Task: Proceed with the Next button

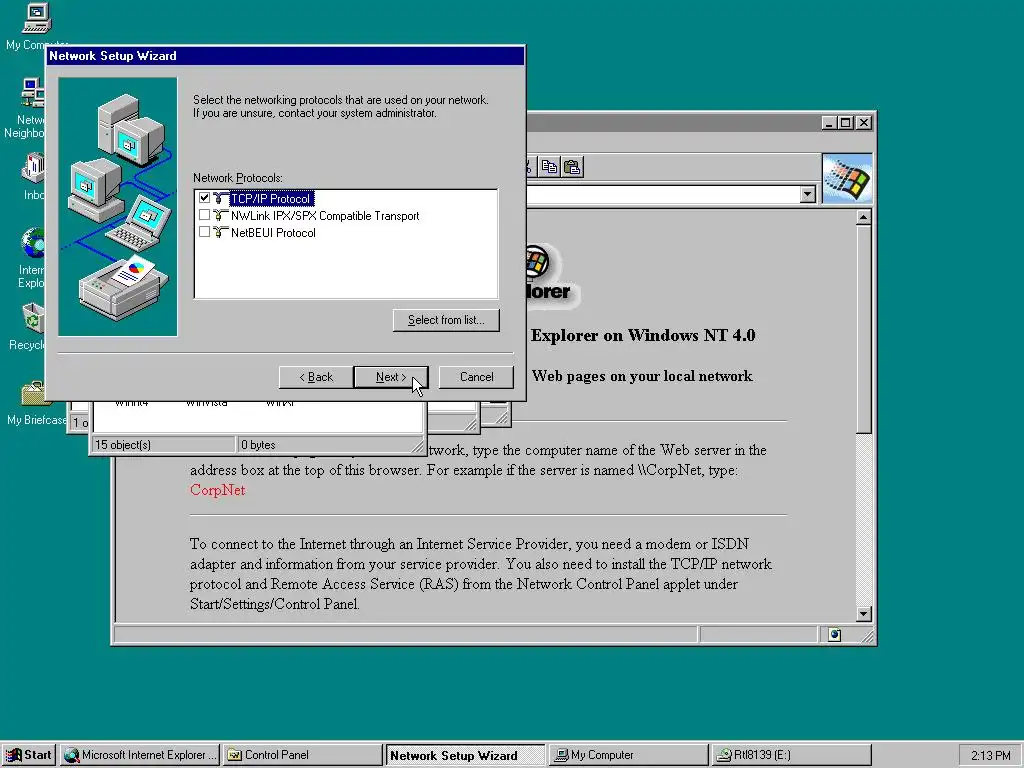Action: click(391, 377)
